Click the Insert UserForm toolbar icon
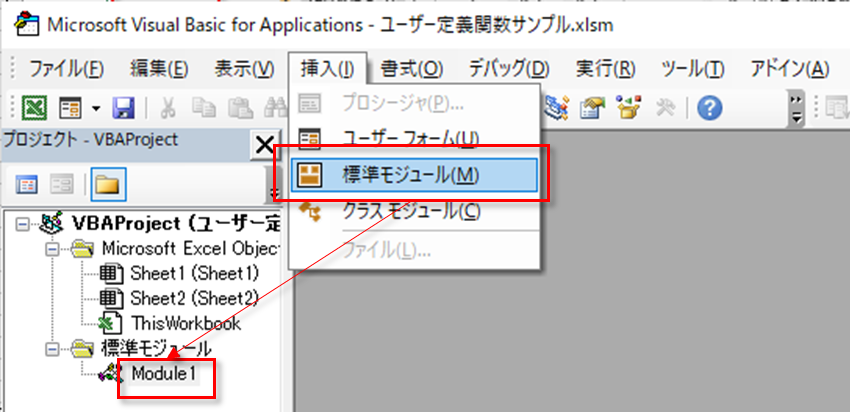850x412 pixels. [x=70, y=107]
